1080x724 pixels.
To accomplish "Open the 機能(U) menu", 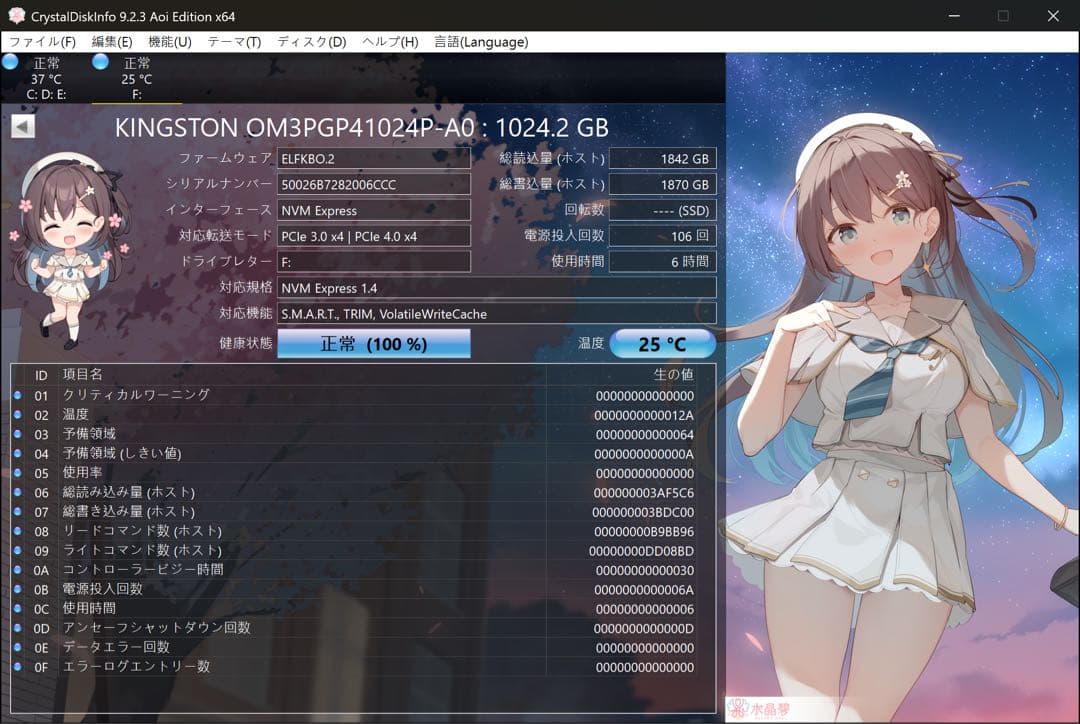I will pyautogui.click(x=170, y=42).
